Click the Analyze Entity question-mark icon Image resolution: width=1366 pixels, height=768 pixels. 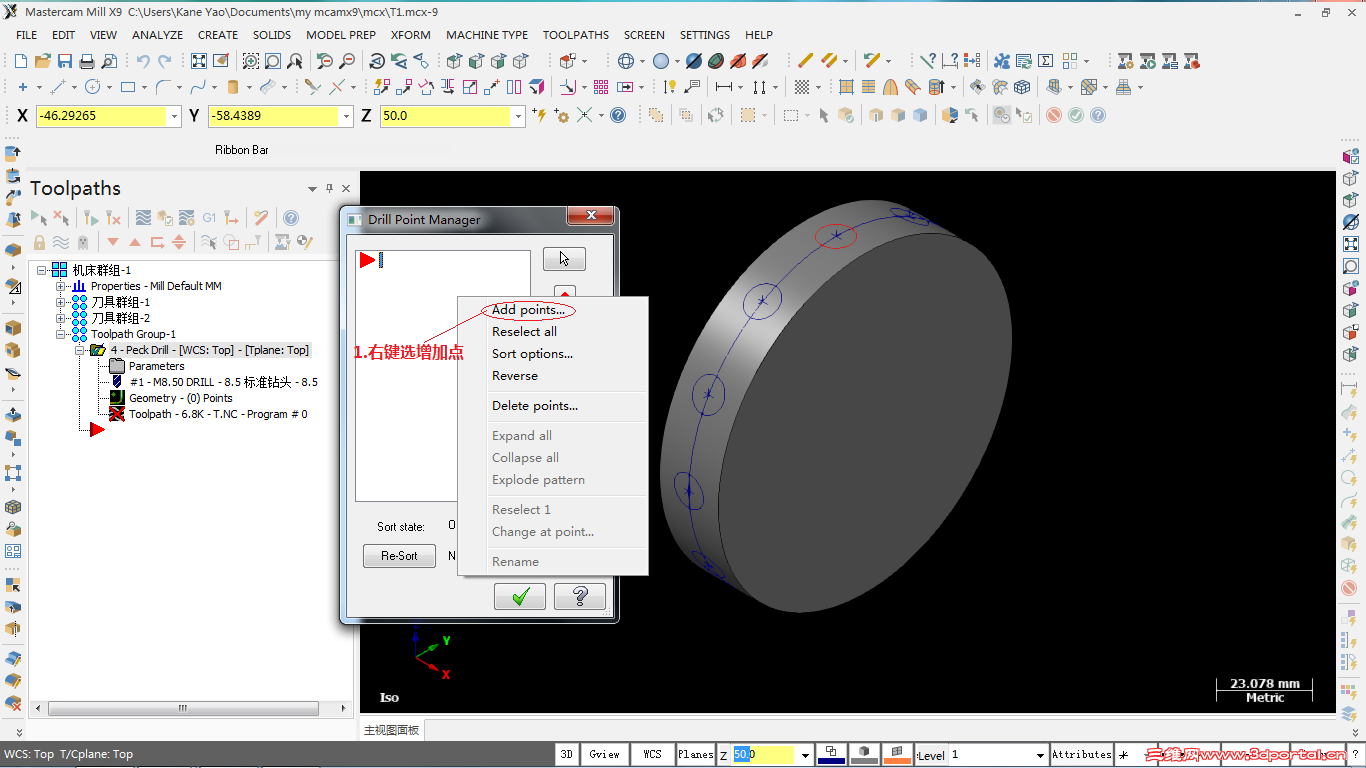[x=927, y=61]
